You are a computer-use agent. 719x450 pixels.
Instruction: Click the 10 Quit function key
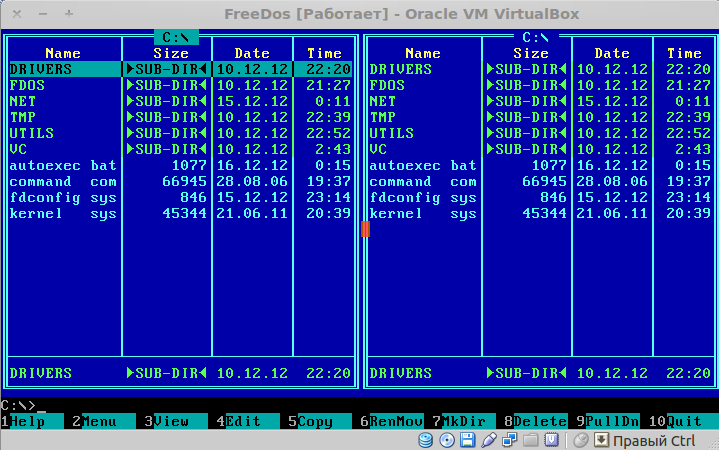click(x=683, y=421)
